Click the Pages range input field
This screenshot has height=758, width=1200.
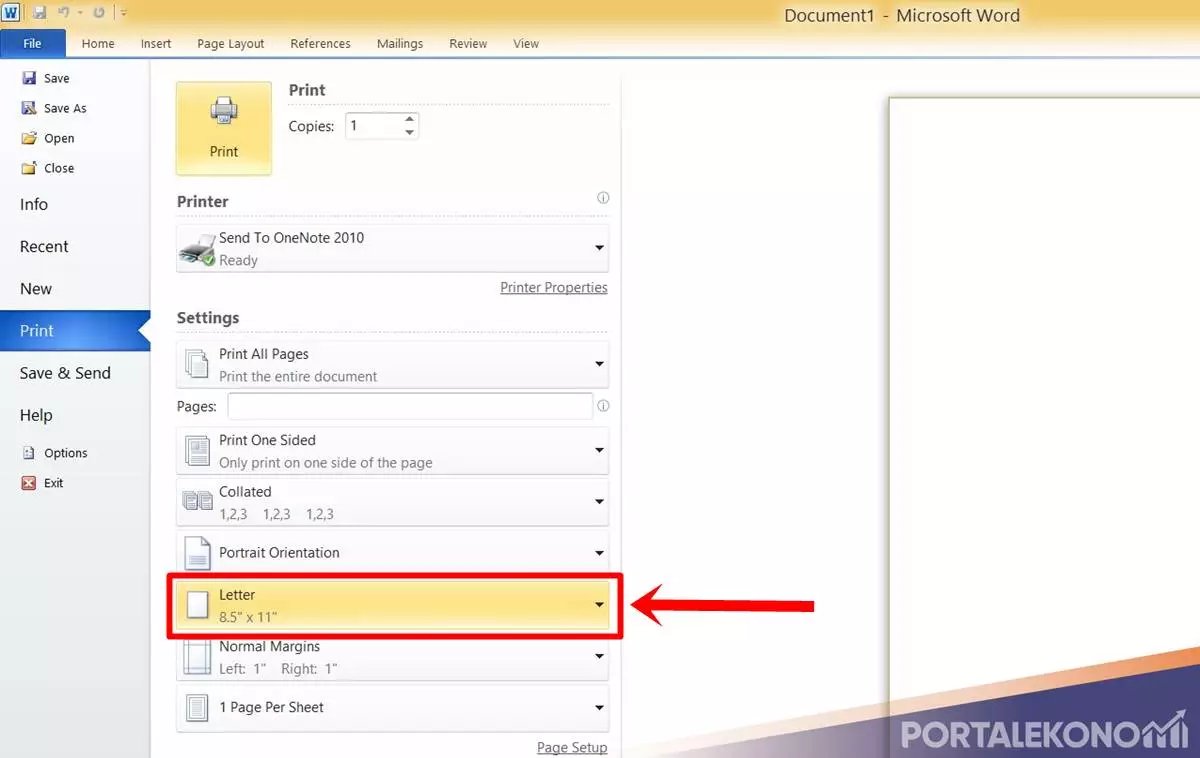click(x=410, y=406)
